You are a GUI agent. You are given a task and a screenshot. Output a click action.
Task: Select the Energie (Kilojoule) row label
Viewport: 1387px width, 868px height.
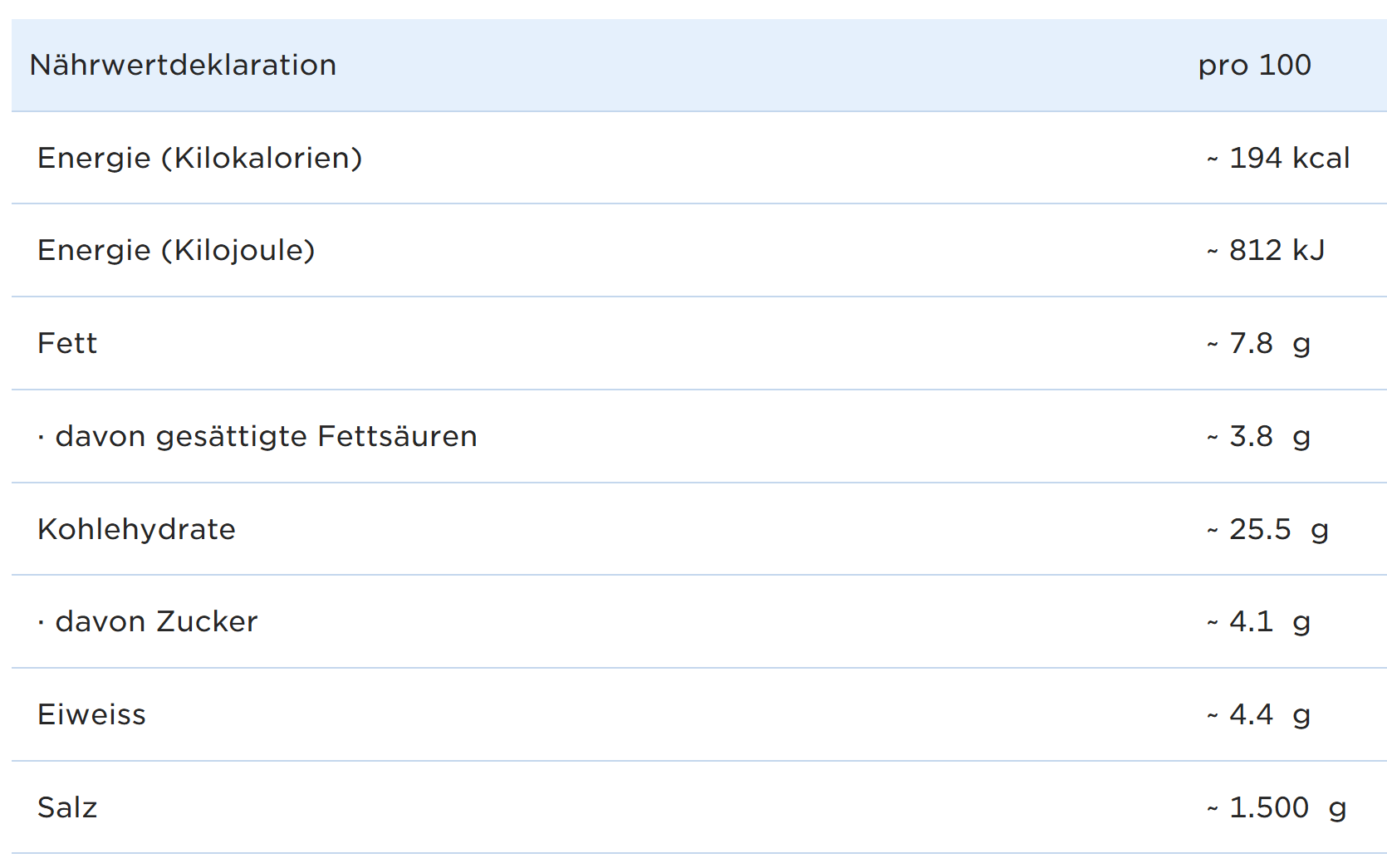[x=176, y=250]
